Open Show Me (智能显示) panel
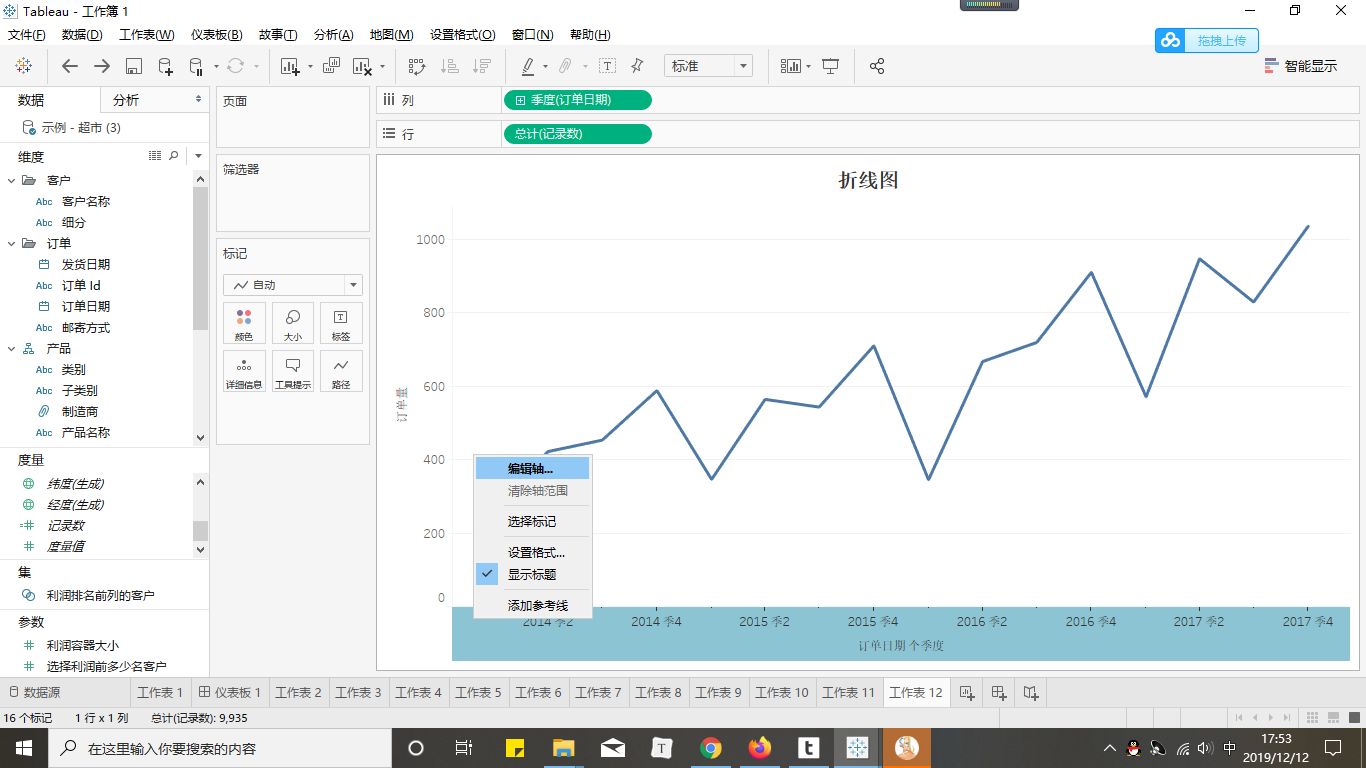The image size is (1366, 768). click(1300, 66)
